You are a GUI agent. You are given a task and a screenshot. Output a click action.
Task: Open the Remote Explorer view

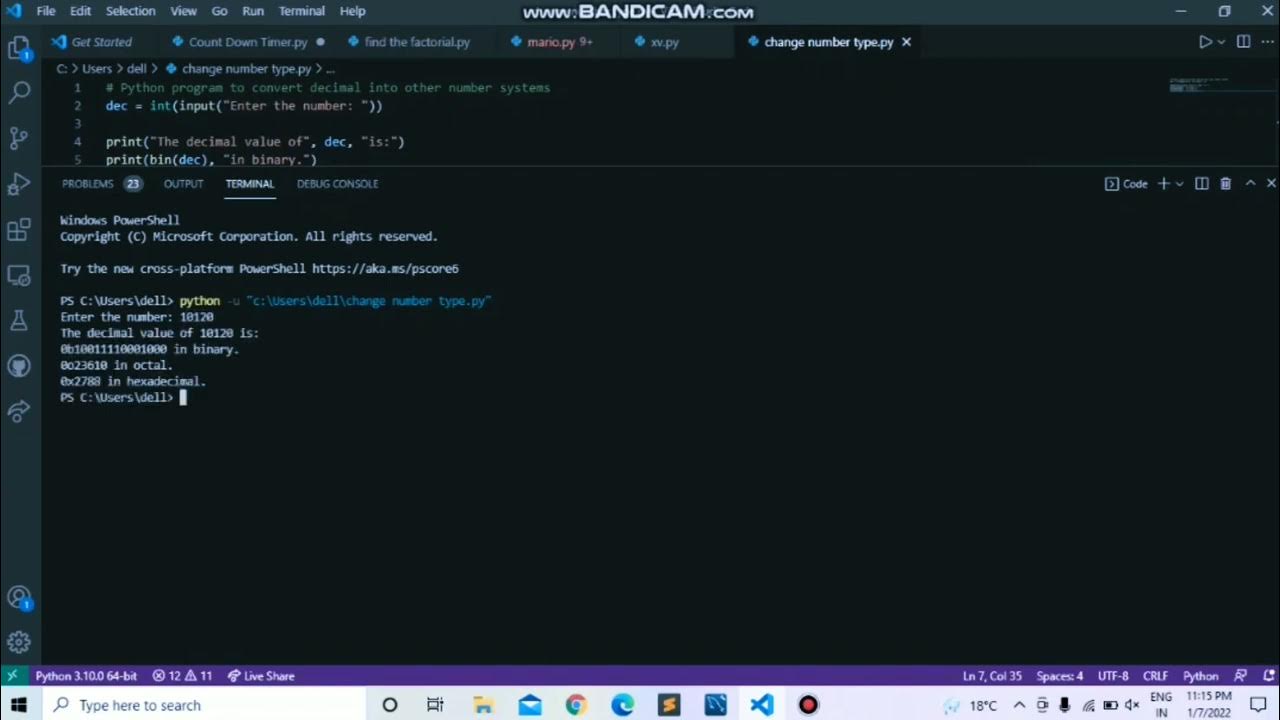[19, 275]
